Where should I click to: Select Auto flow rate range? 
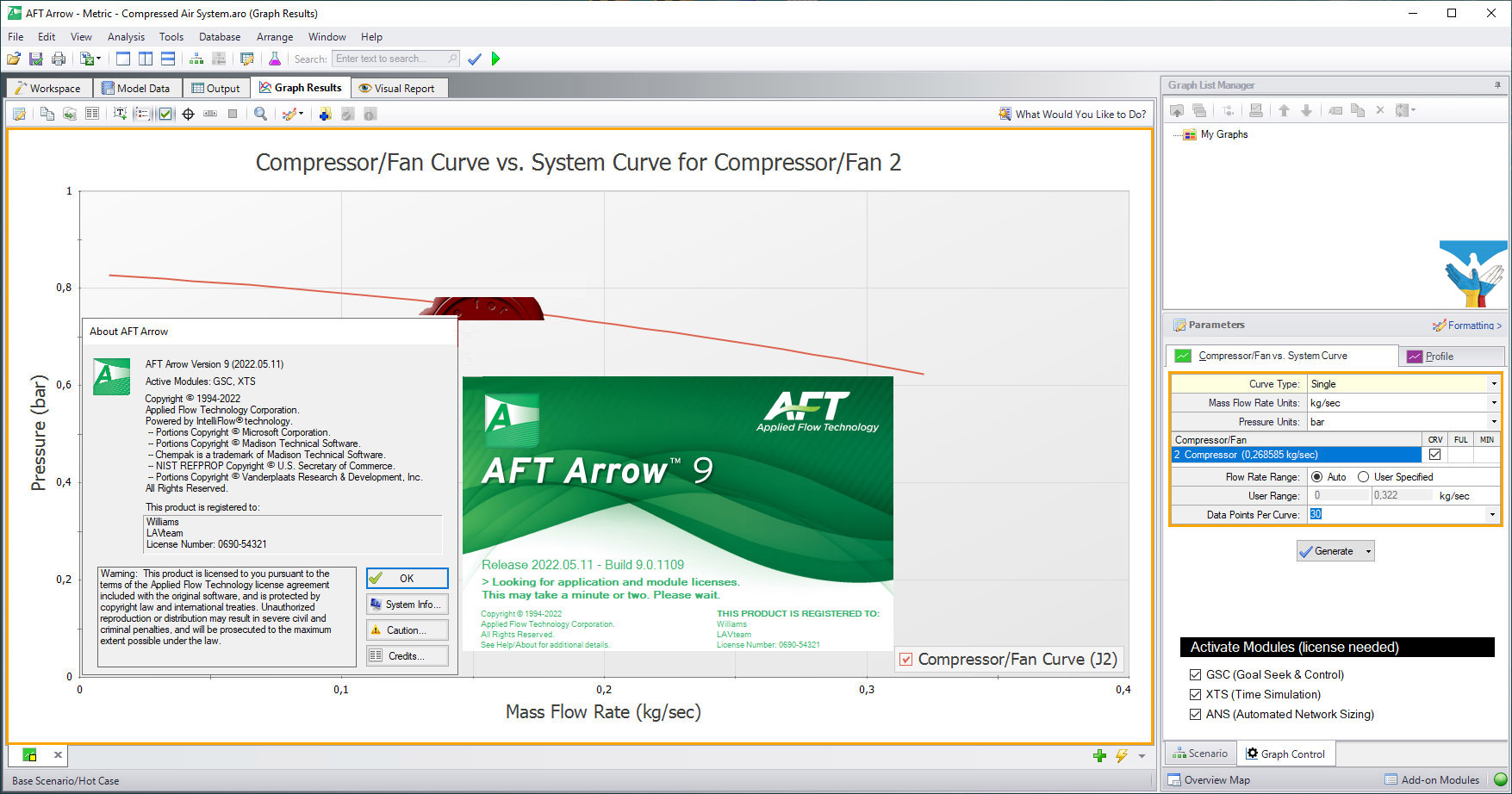pos(1316,477)
